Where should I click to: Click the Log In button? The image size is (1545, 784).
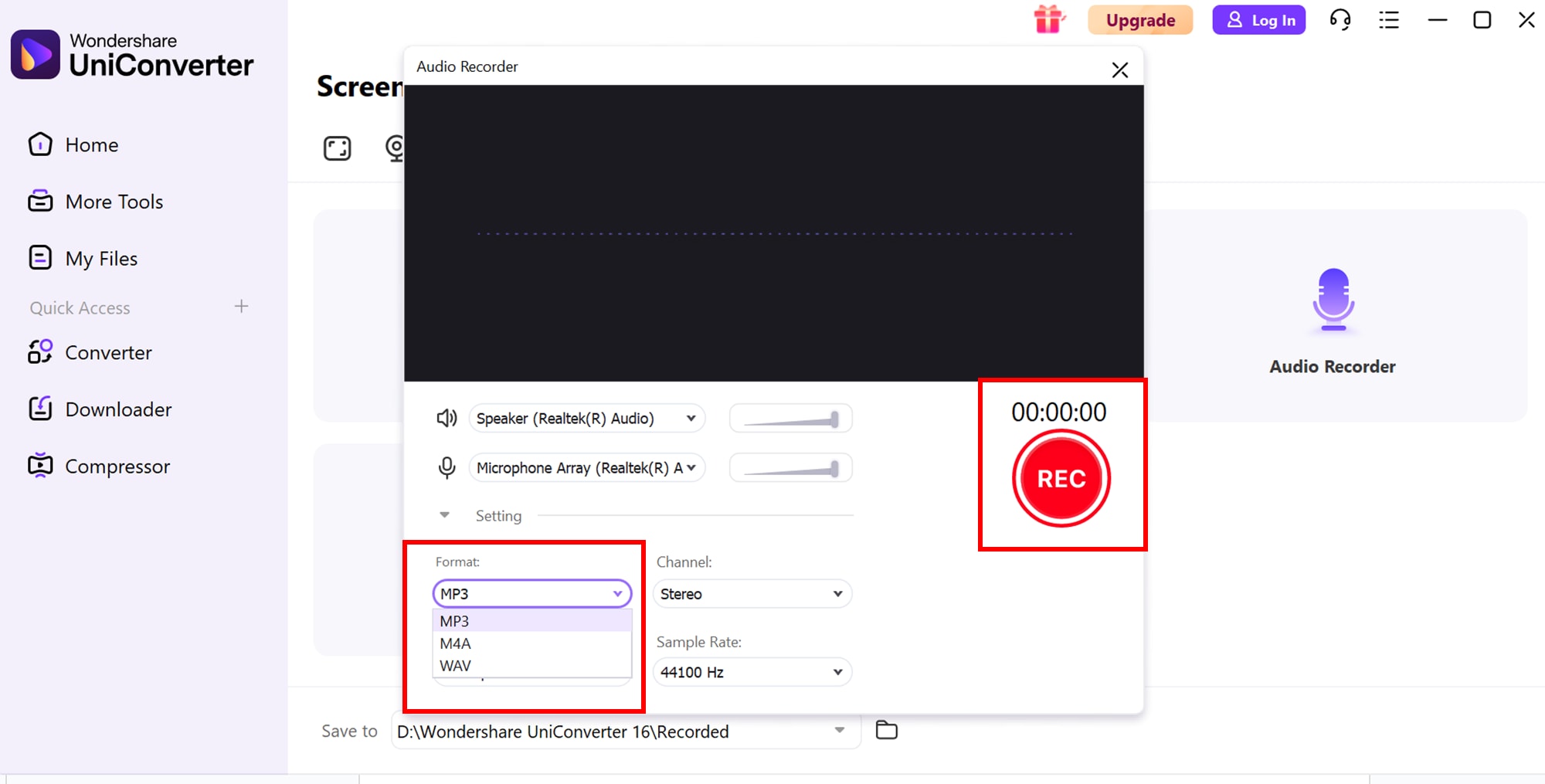[1259, 20]
